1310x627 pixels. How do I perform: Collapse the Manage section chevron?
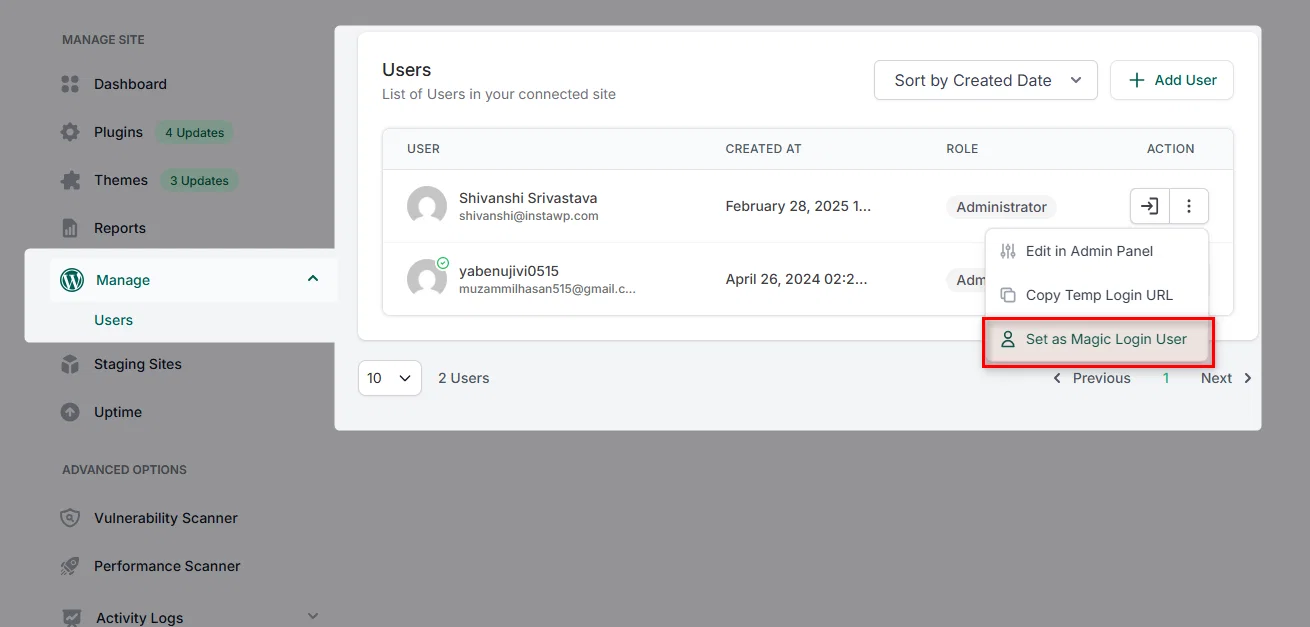(x=313, y=279)
